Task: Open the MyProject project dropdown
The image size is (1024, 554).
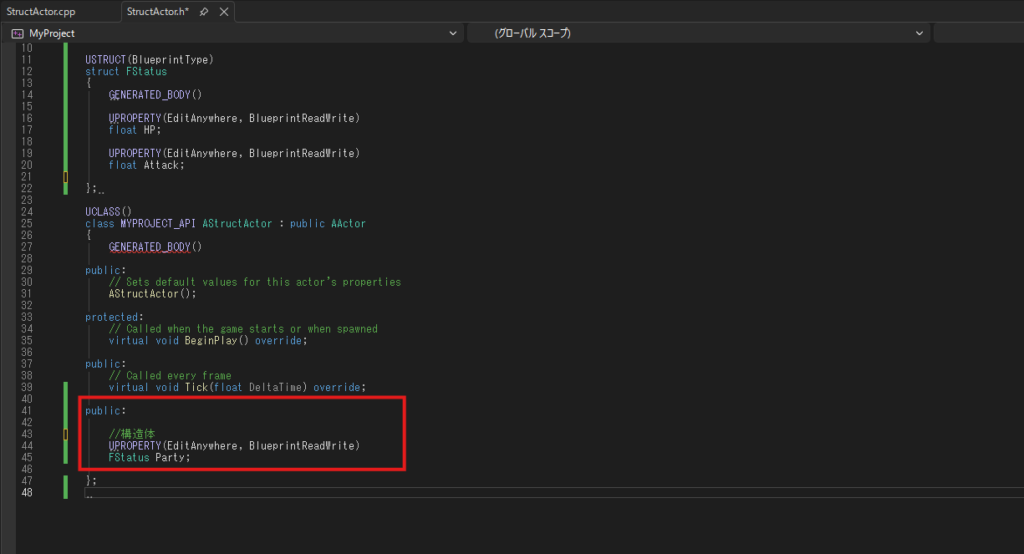Action: pos(455,33)
